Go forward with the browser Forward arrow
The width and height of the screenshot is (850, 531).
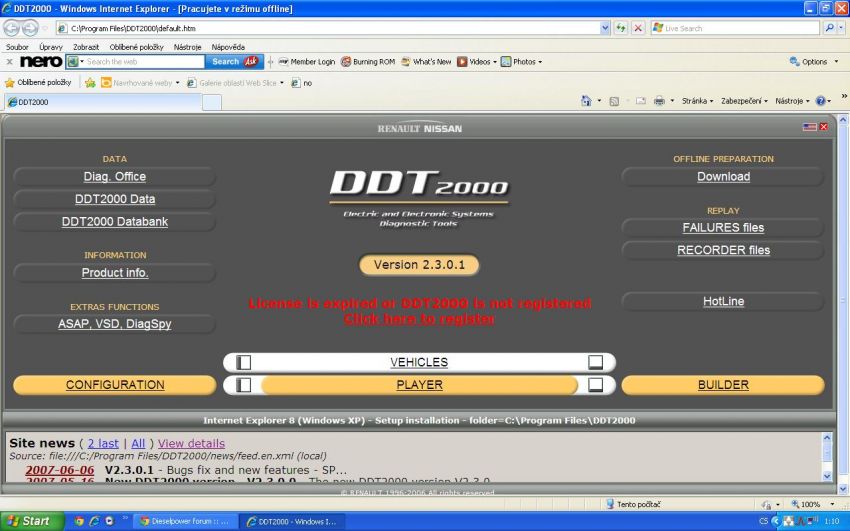coord(30,28)
